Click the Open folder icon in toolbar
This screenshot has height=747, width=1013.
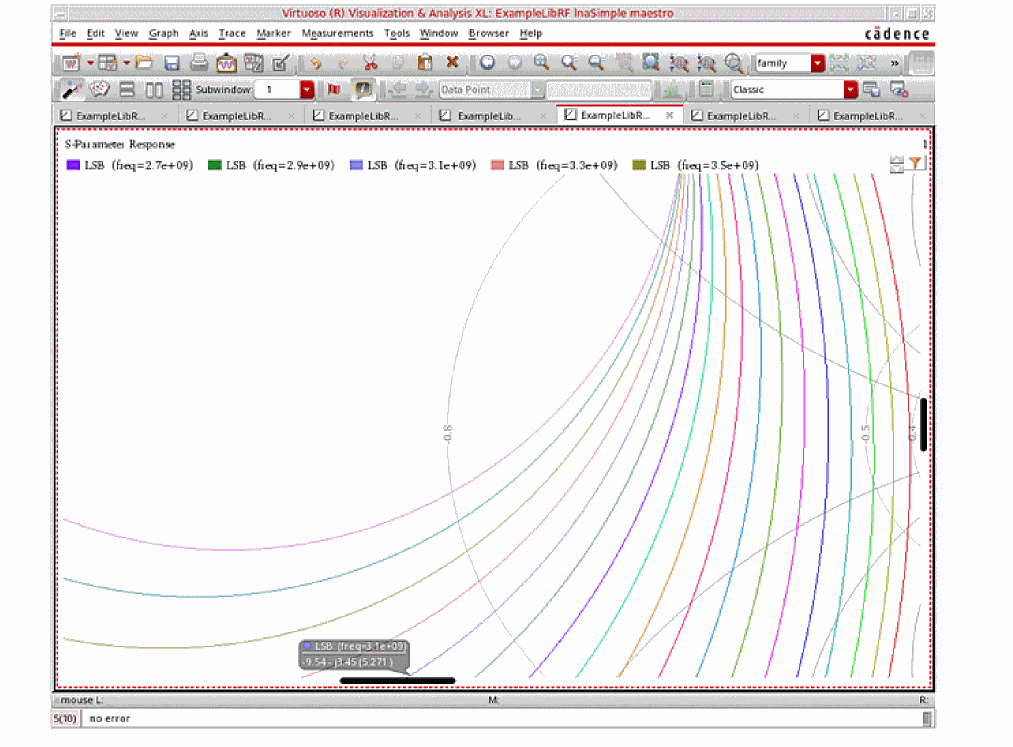(x=144, y=63)
